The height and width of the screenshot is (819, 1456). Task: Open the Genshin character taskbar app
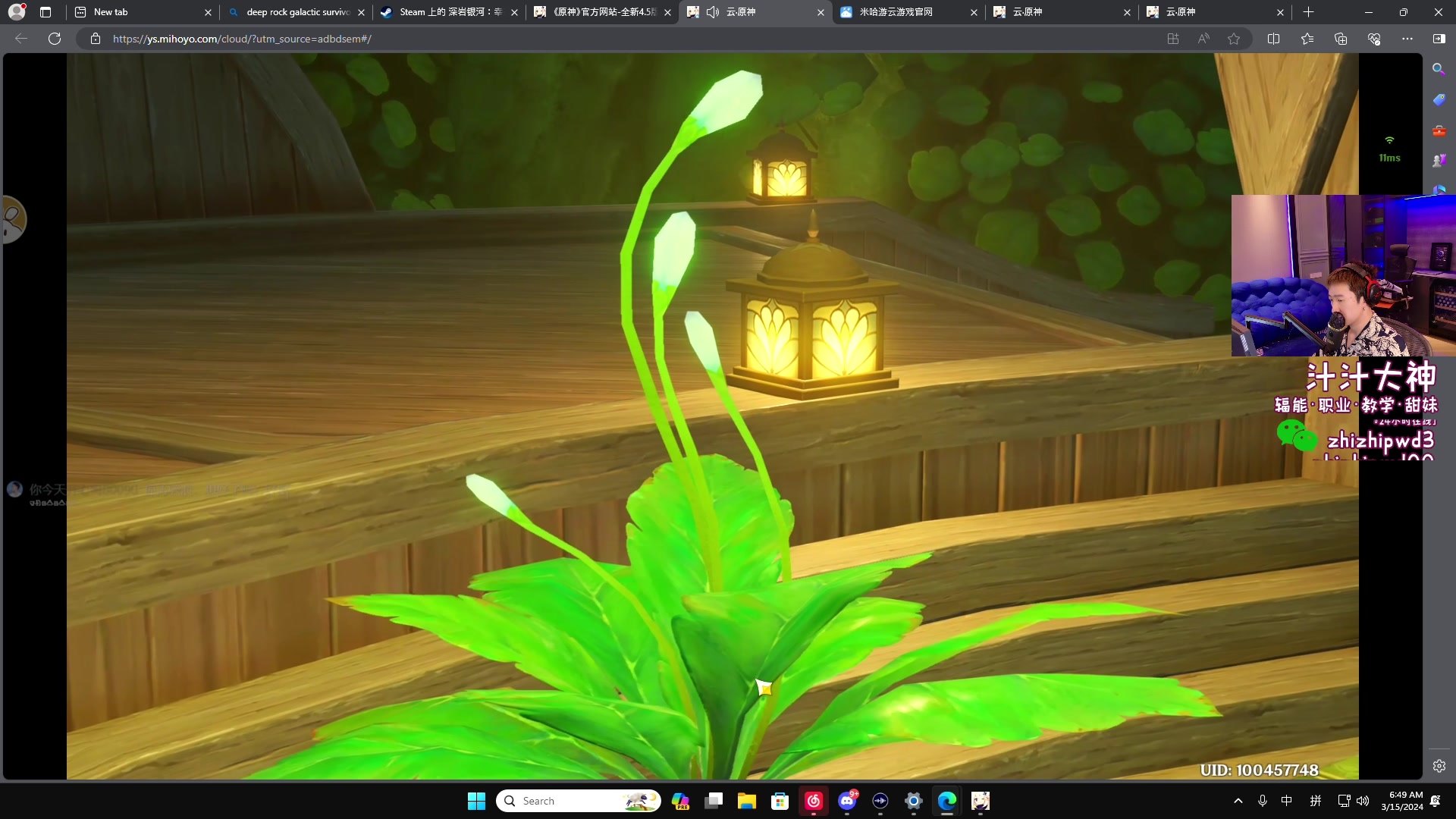point(981,801)
